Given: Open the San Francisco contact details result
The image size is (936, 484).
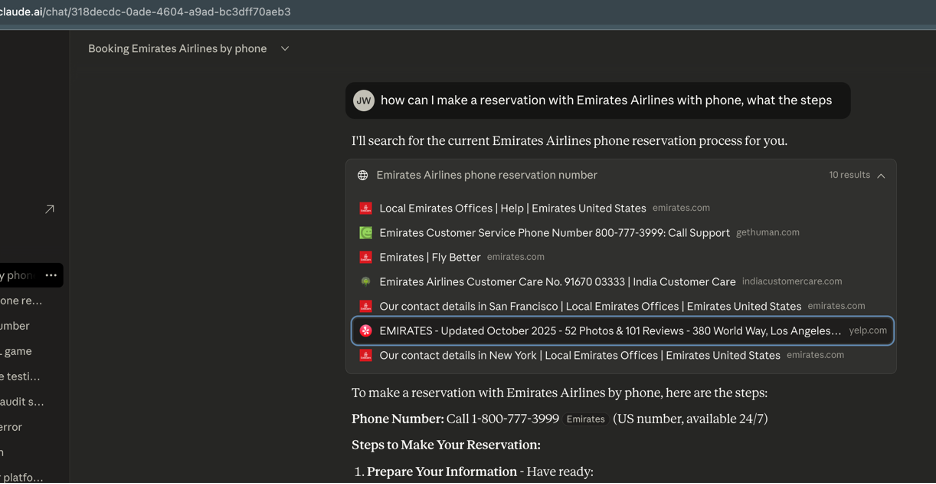Looking at the screenshot, I should (x=590, y=306).
